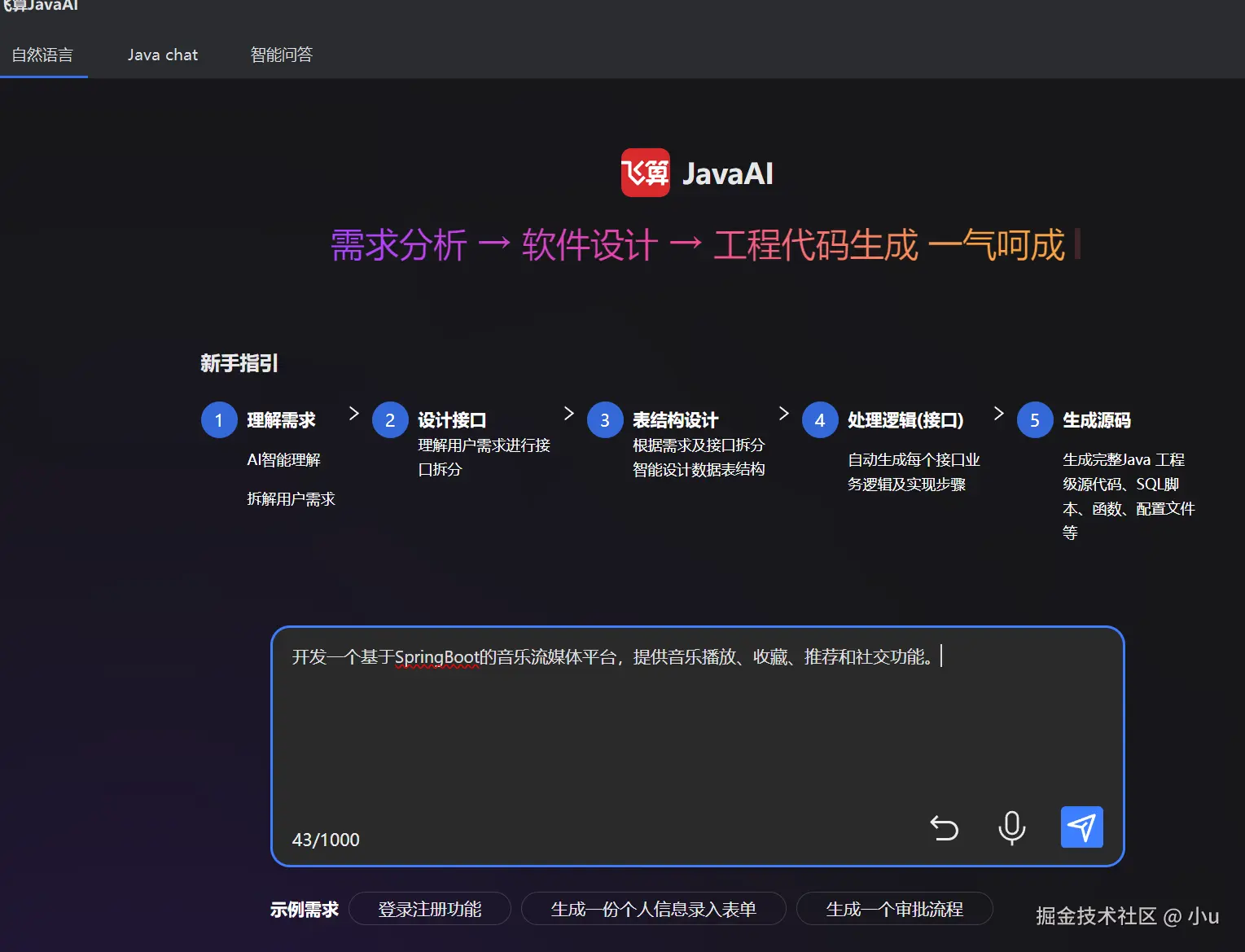Choose 生成一份个人信息录入表单 example
This screenshot has height=952, width=1245.
tap(654, 909)
